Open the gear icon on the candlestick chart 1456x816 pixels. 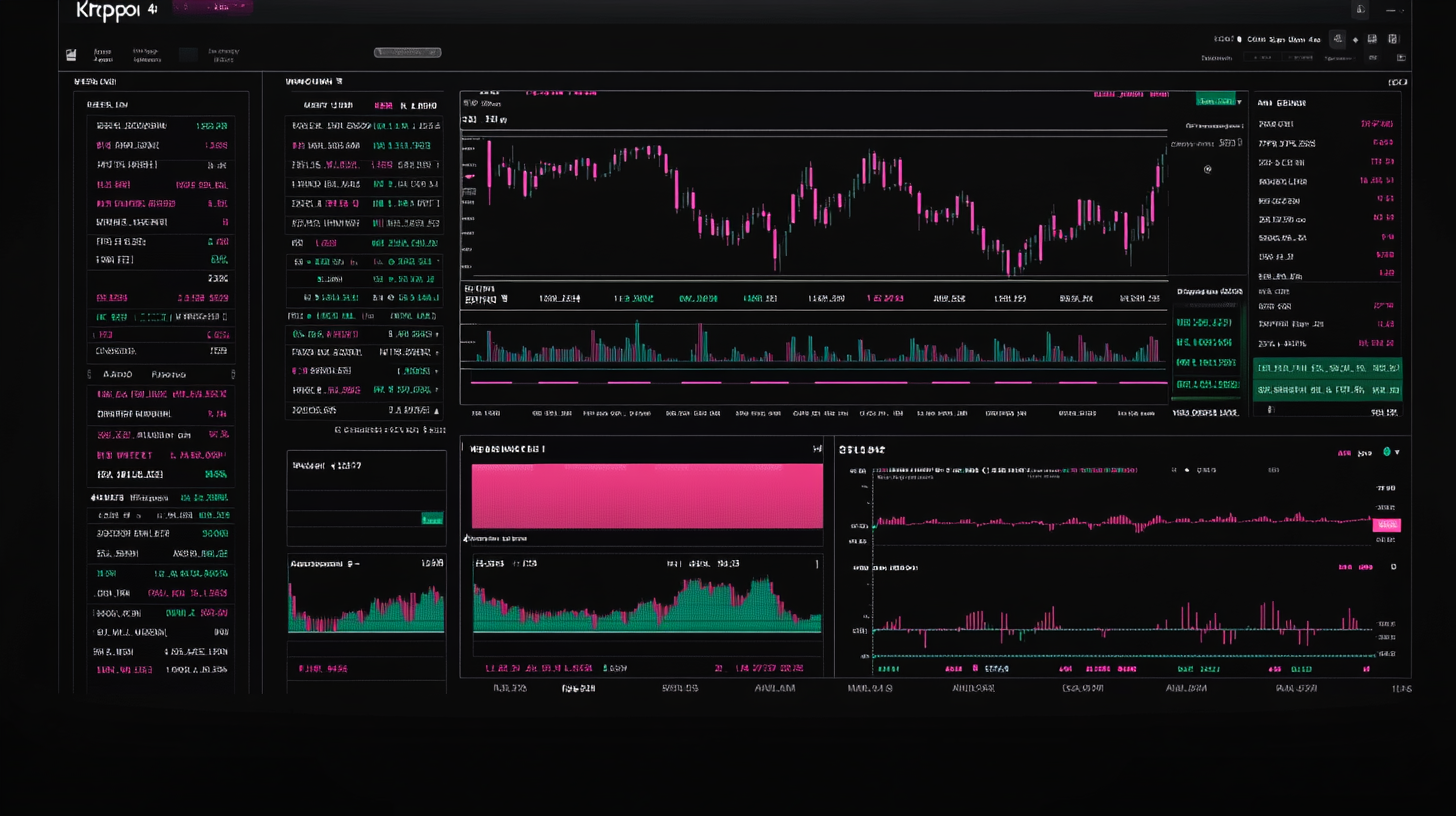point(1207,170)
